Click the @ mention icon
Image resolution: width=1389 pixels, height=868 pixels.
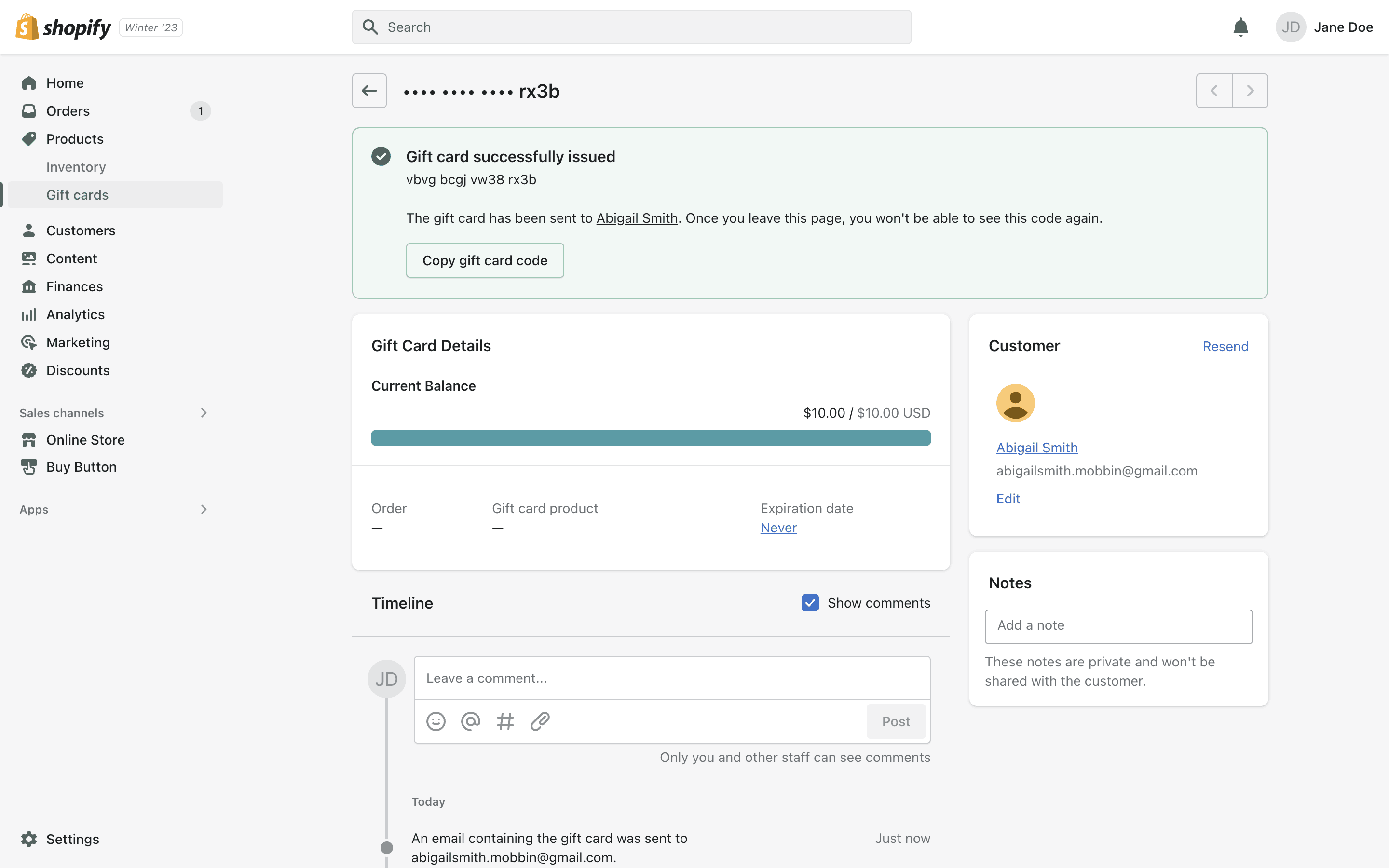pos(471,721)
